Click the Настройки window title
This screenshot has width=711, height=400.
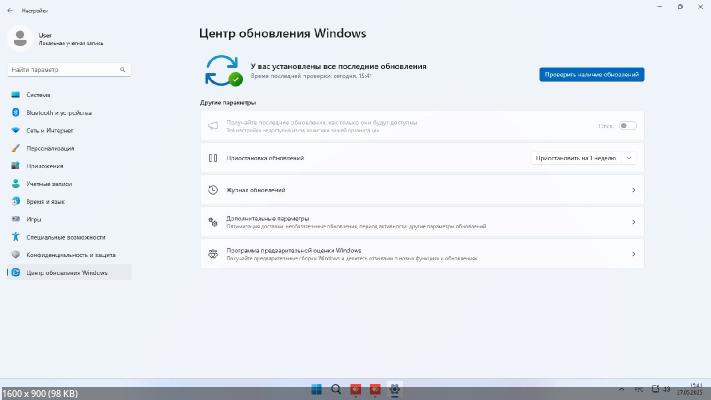point(35,10)
